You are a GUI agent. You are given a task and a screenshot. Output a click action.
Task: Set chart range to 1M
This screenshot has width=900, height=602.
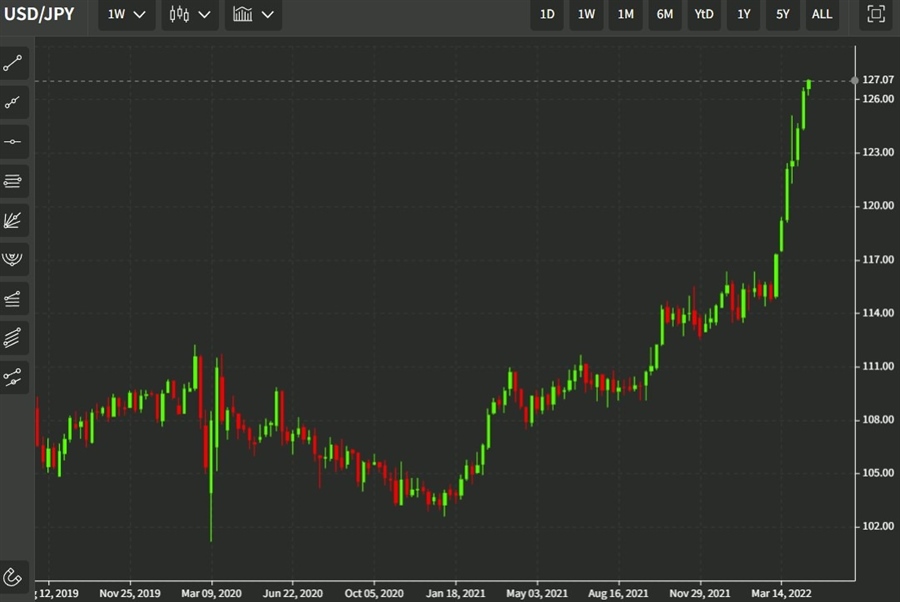pos(625,14)
